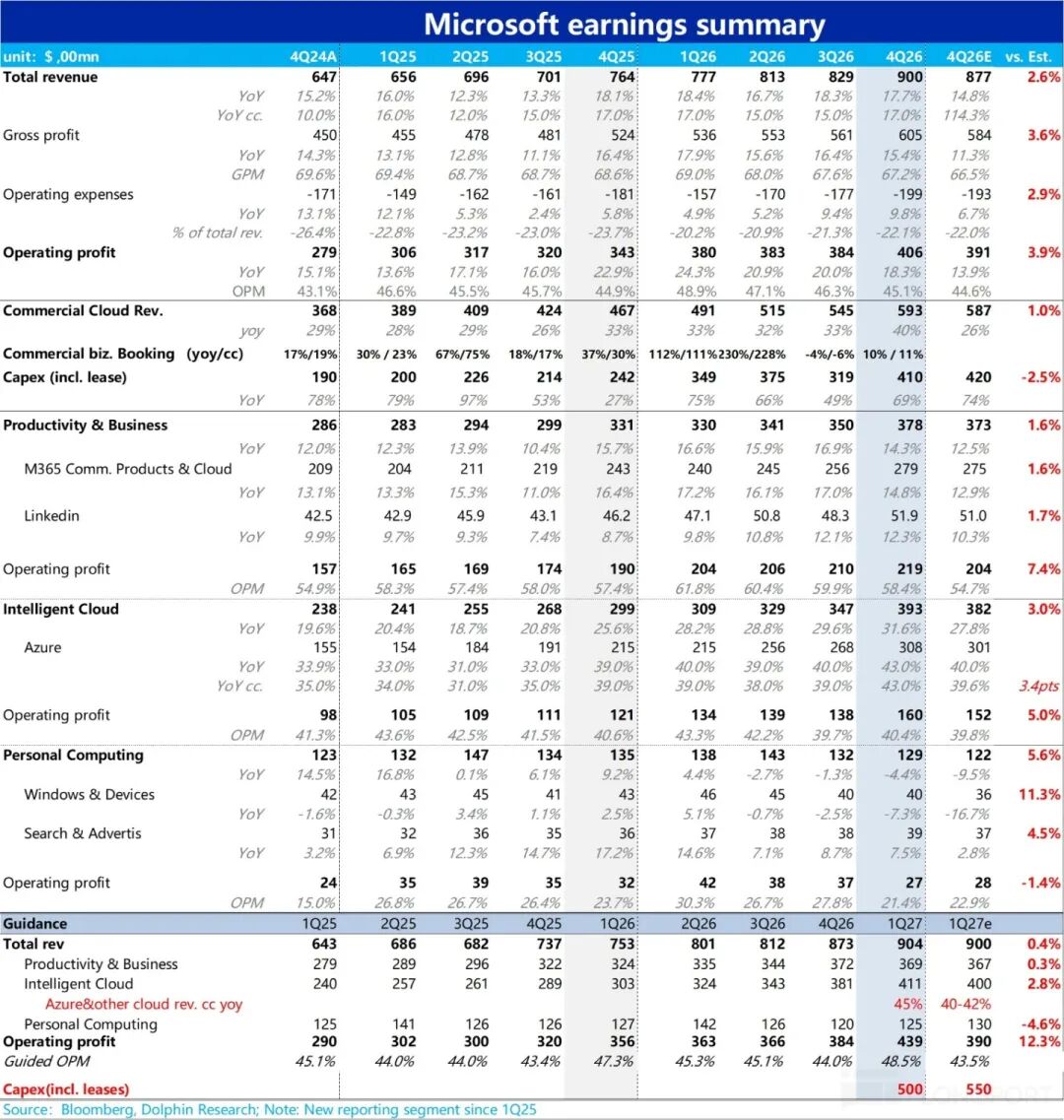Screen dimensions: 1064x1120
Task: Click the 'Operating expenses' row label
Action: pyautogui.click(x=68, y=194)
